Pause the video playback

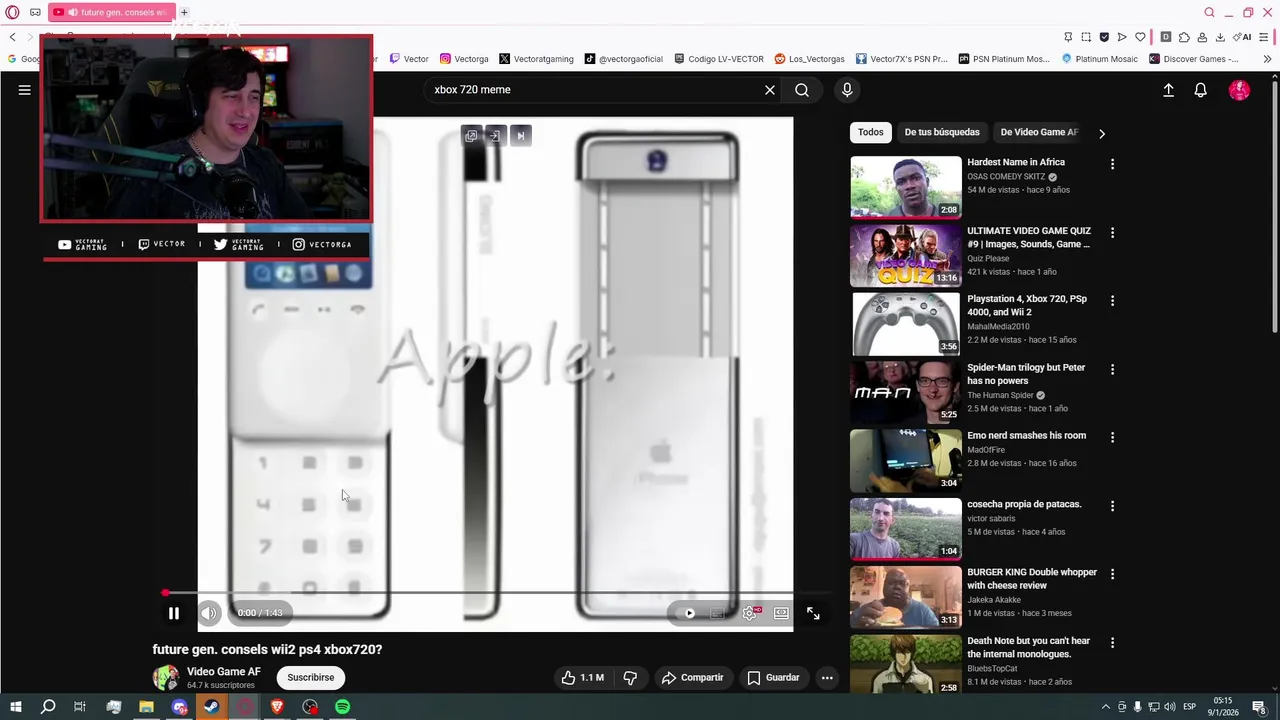click(x=173, y=613)
